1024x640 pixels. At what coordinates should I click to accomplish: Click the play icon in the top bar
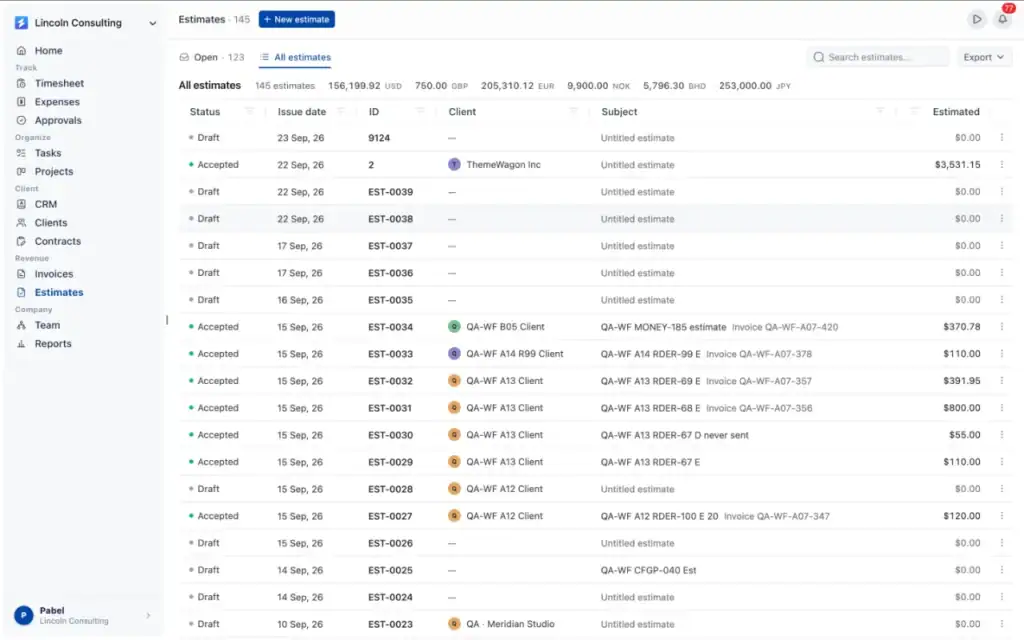(x=976, y=20)
